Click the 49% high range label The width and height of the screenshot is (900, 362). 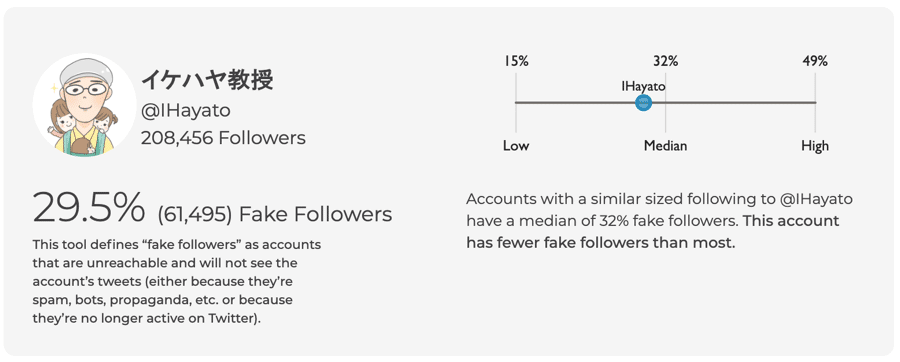tap(815, 61)
